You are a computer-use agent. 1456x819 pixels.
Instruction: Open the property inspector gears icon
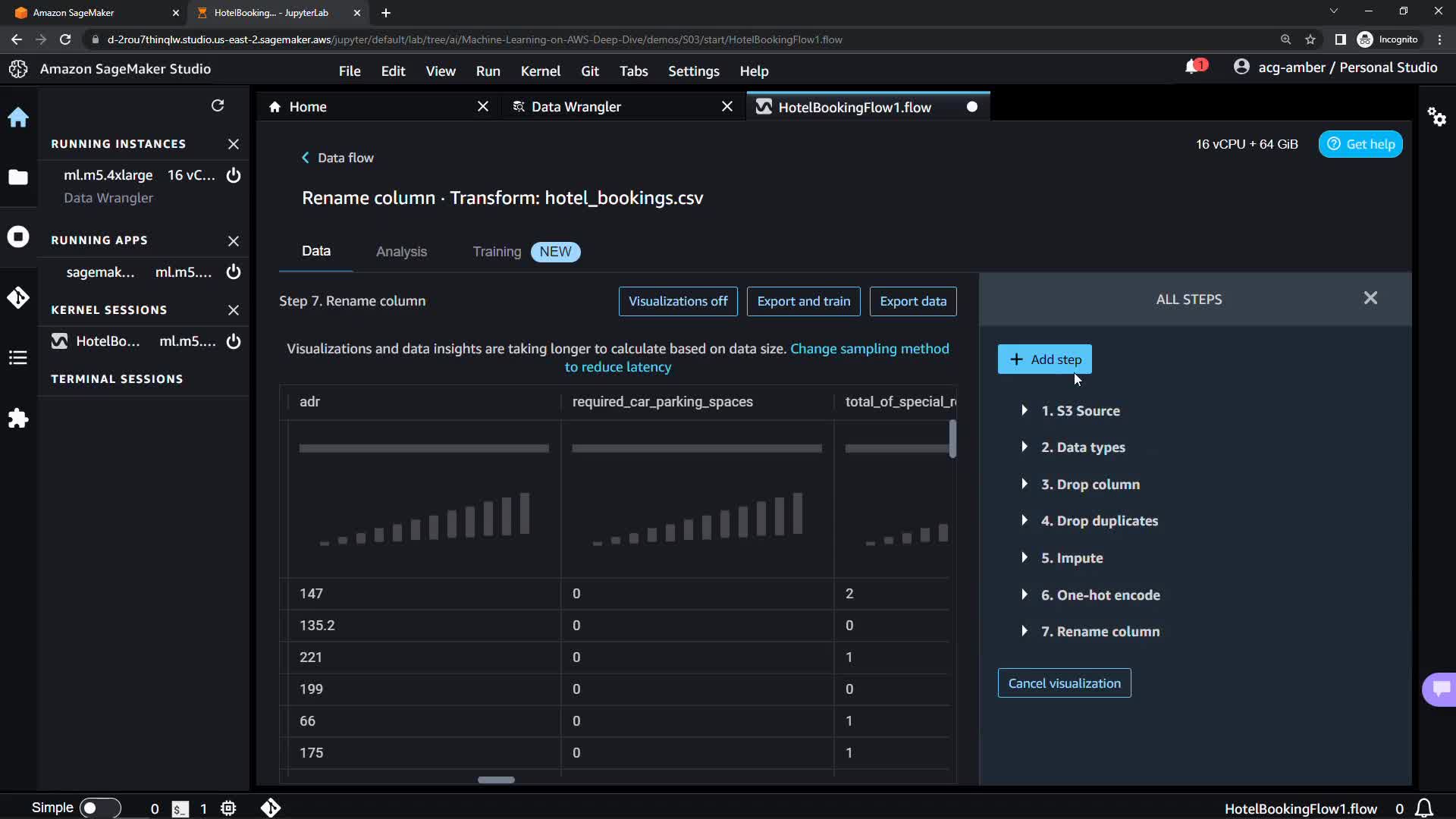[x=1436, y=117]
